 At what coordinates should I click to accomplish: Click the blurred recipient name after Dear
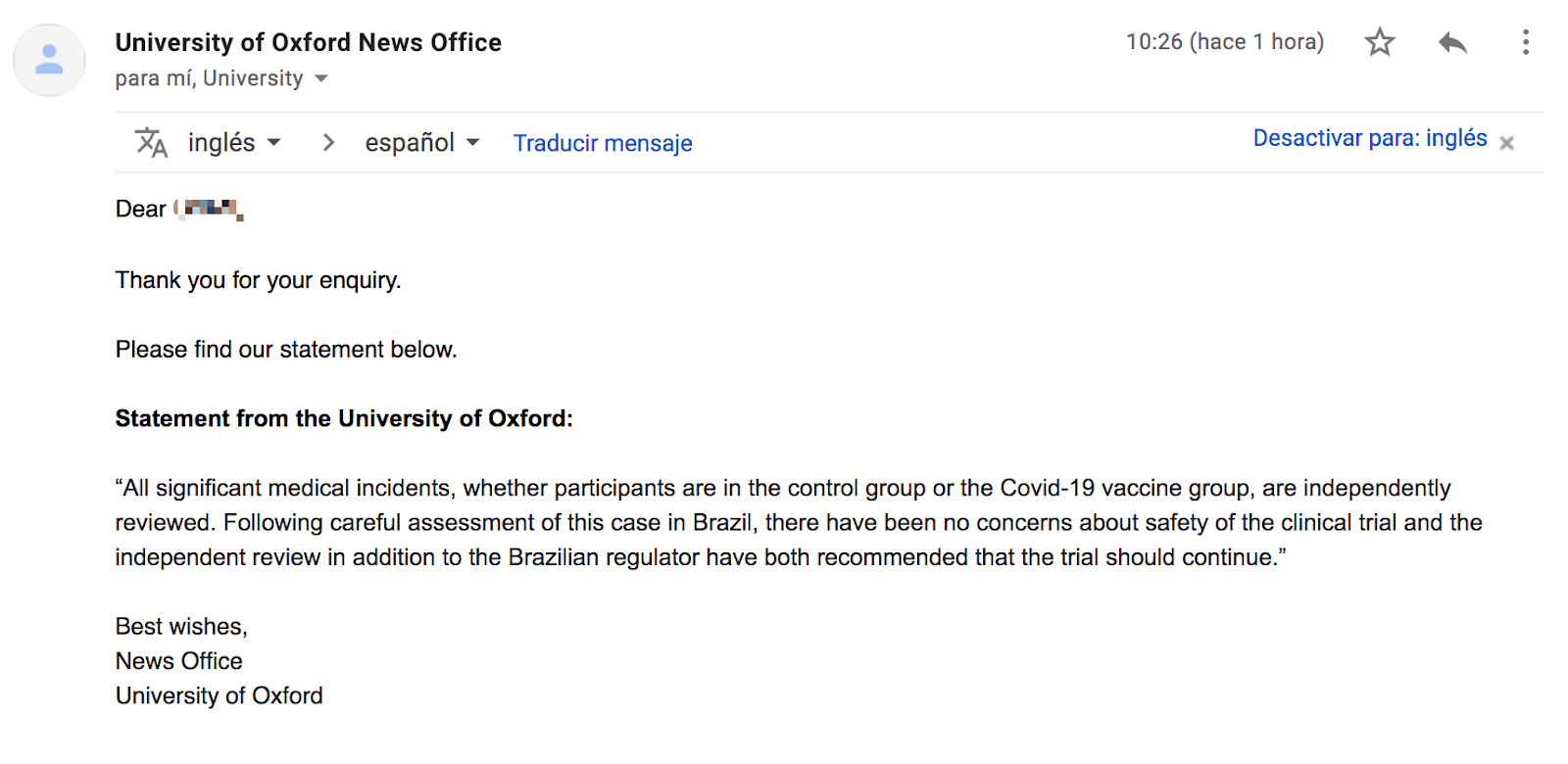tap(209, 209)
